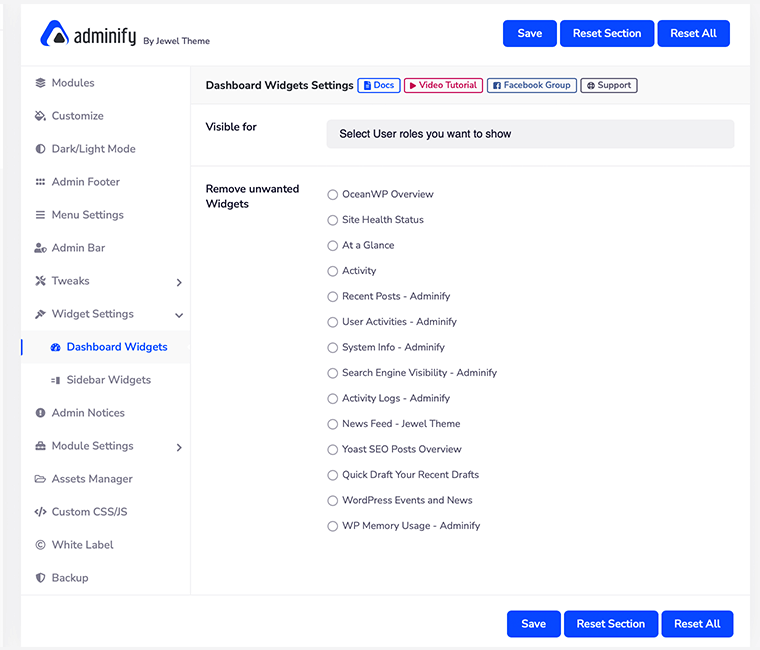Click the Custom CSS/JS code icon
The width and height of the screenshot is (760, 650).
point(40,512)
